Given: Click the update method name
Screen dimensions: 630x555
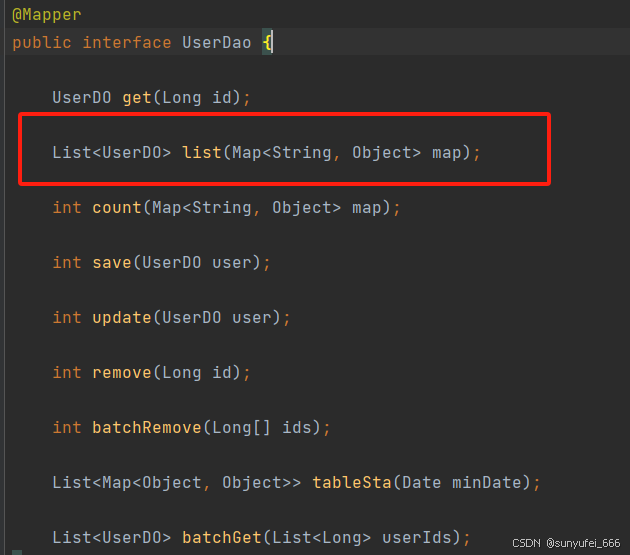Looking at the screenshot, I should (122, 318).
